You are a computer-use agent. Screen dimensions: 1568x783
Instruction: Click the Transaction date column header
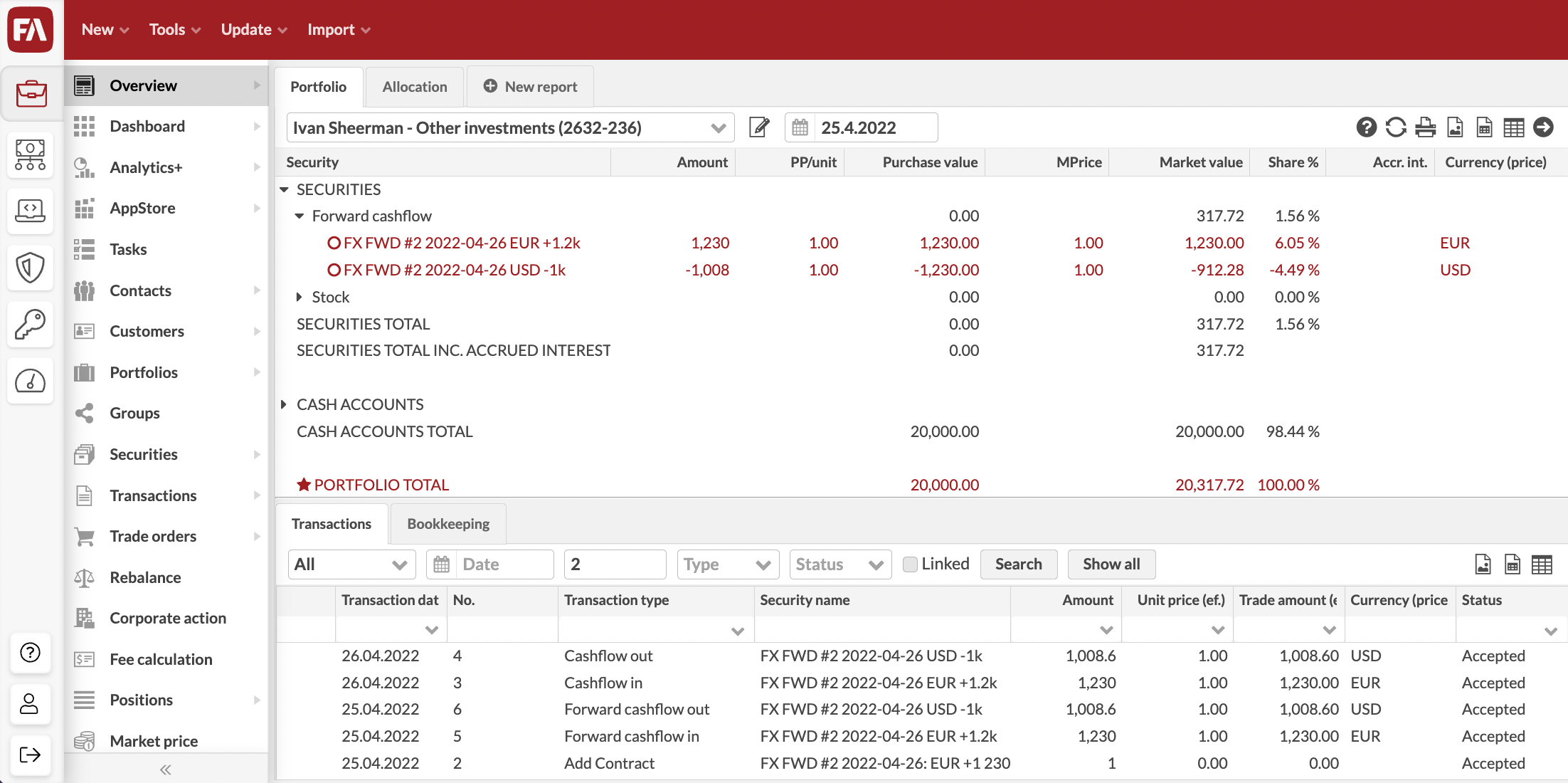[x=390, y=600]
